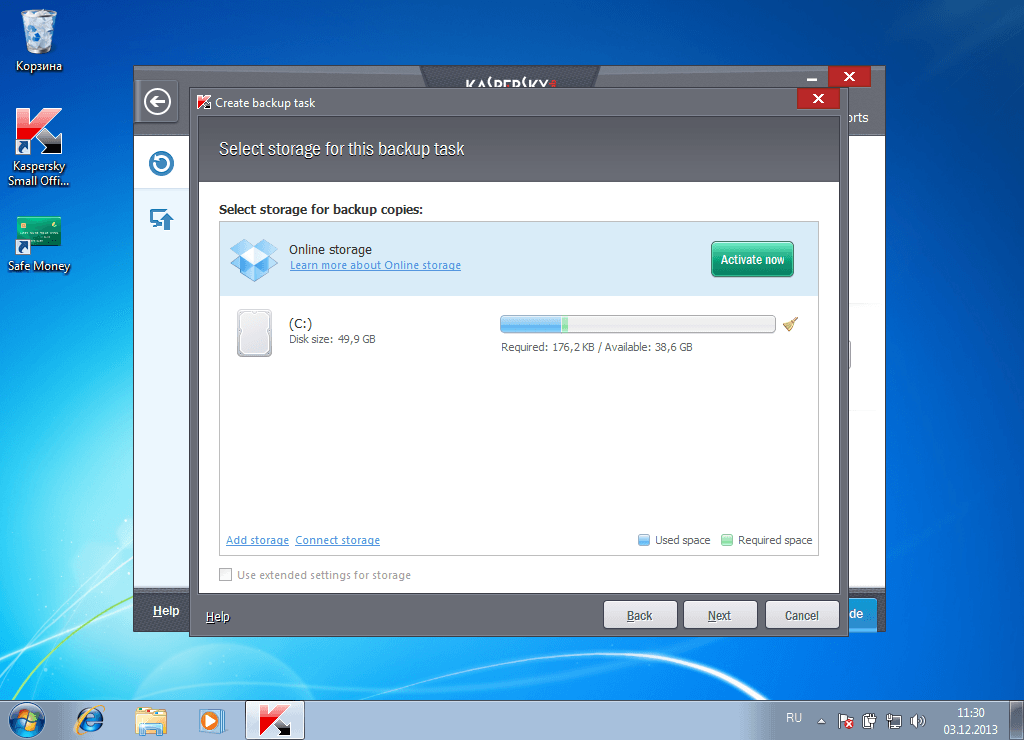Select the C: hard drive icon
This screenshot has height=740, width=1024.
pos(254,332)
